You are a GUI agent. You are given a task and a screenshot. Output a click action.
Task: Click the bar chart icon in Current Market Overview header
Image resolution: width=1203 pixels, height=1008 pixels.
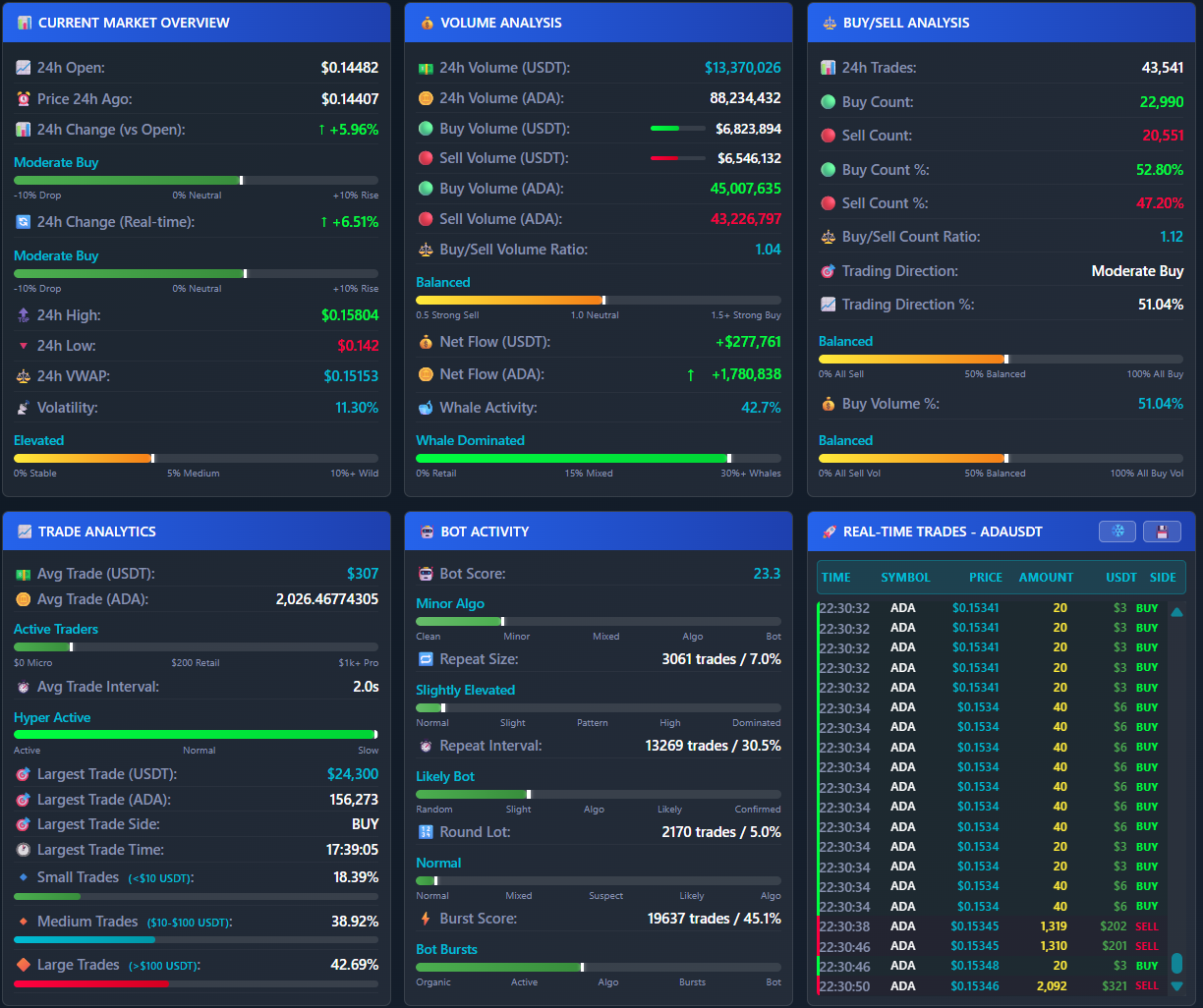point(25,23)
